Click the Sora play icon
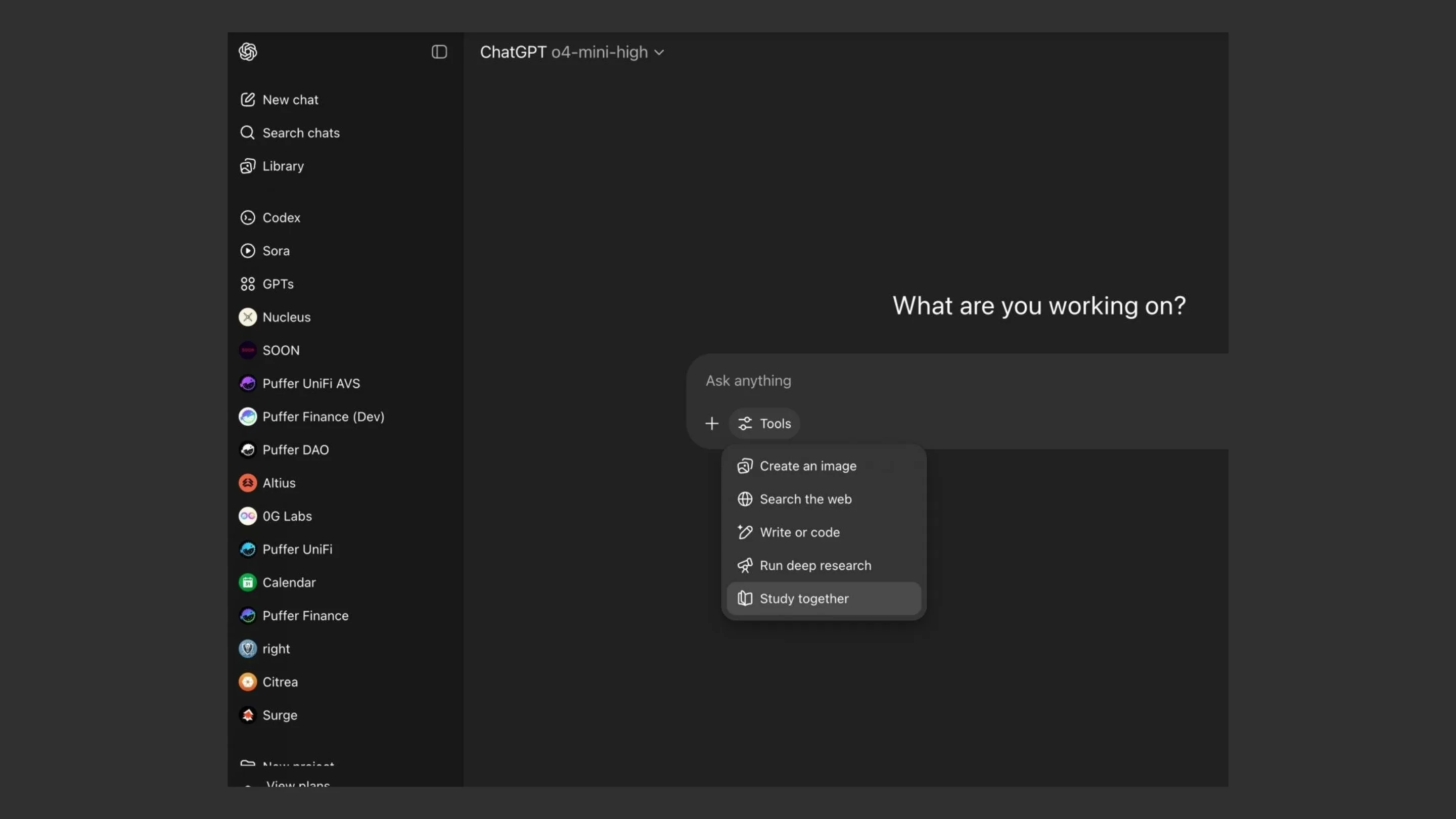This screenshot has width=1456, height=819. pos(248,251)
